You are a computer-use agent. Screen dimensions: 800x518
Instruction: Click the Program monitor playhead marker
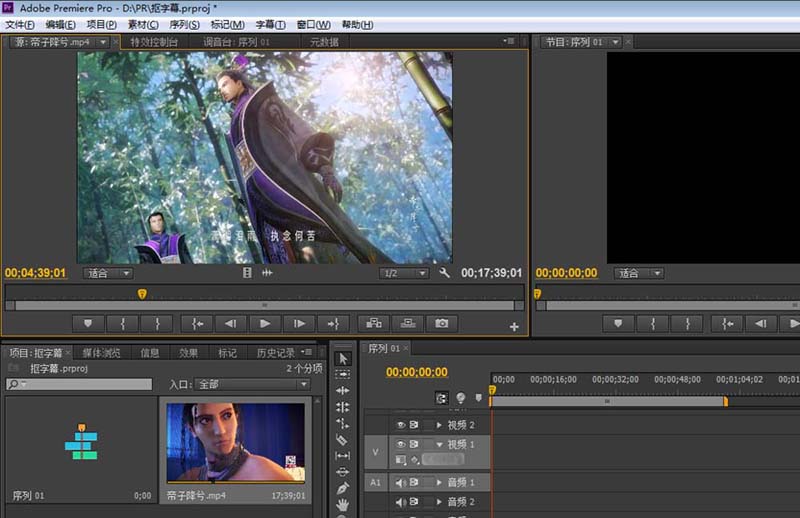coord(537,293)
